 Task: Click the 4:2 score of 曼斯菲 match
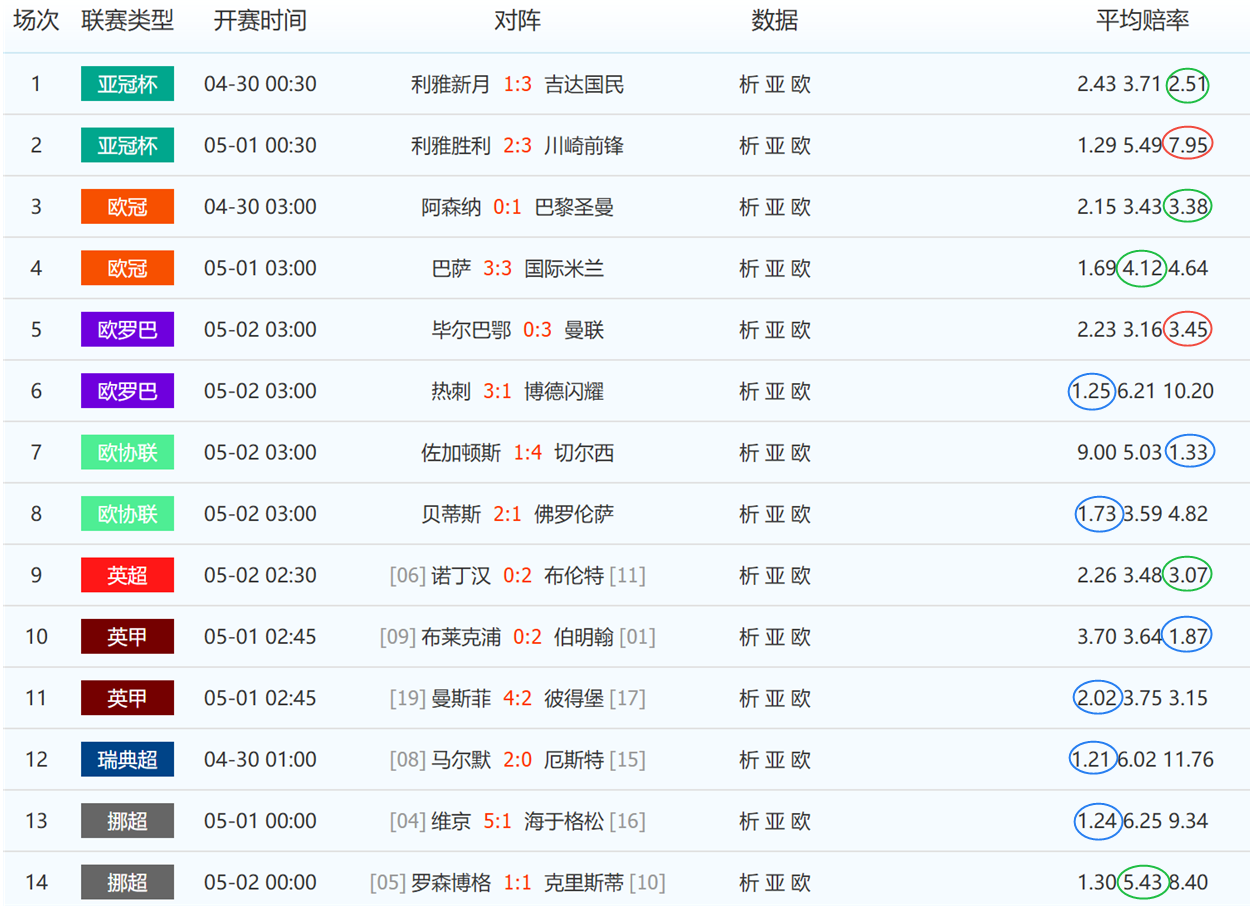coord(517,699)
